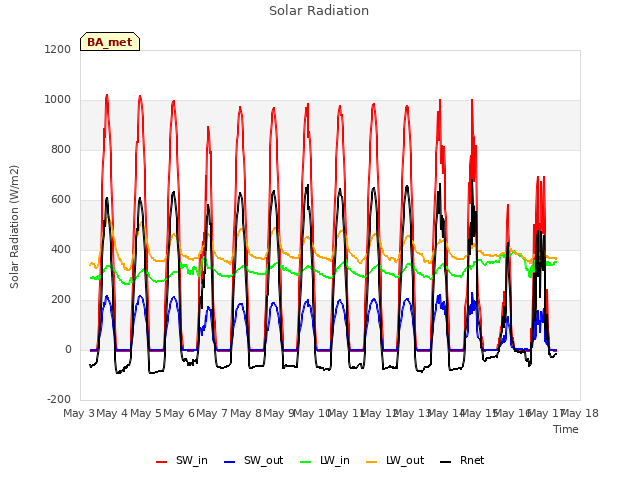Click the May 7 x-axis tick label
Viewport: 640px width, 480px height.
[x=212, y=413]
